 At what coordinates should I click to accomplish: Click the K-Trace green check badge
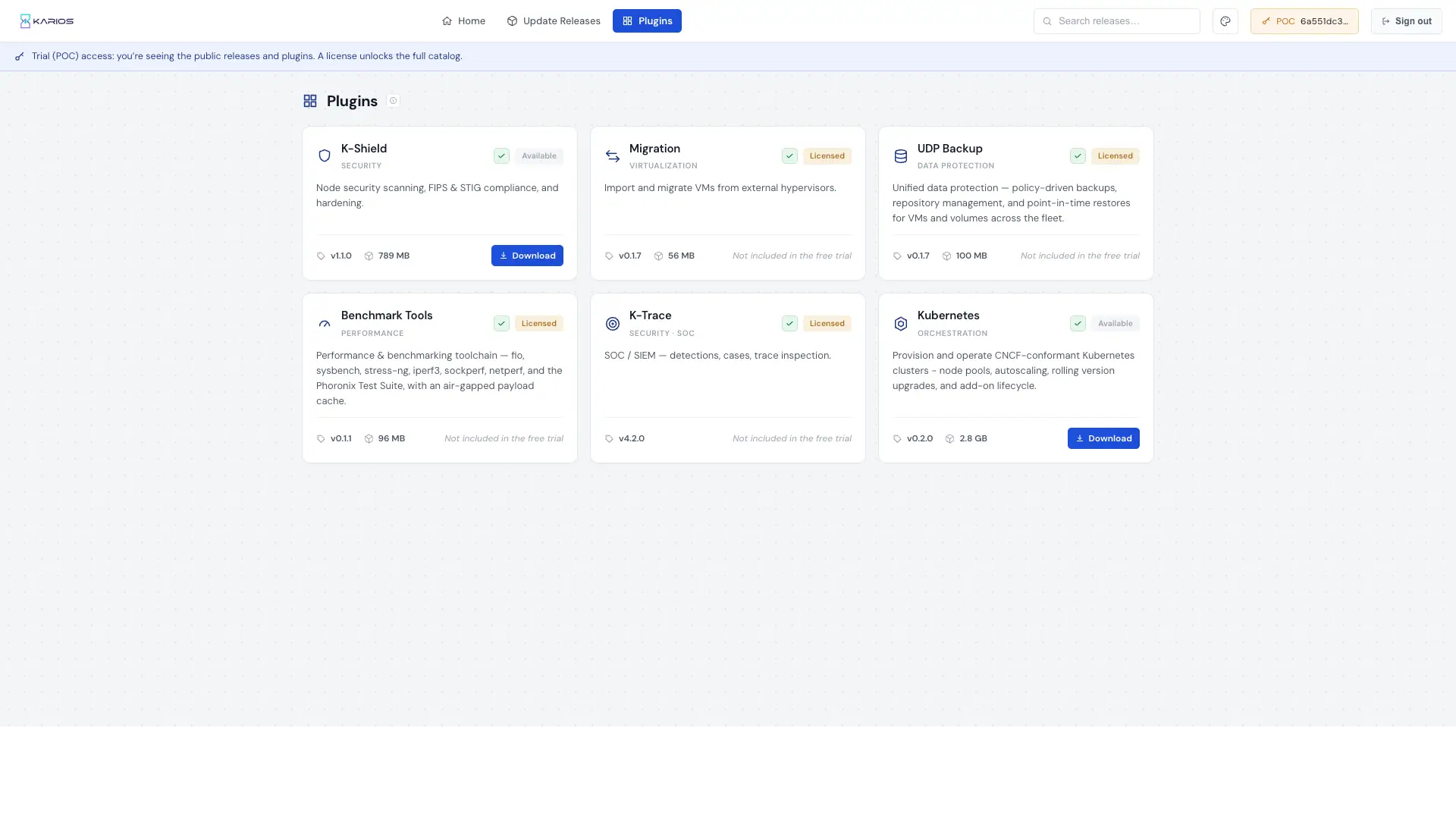point(789,324)
